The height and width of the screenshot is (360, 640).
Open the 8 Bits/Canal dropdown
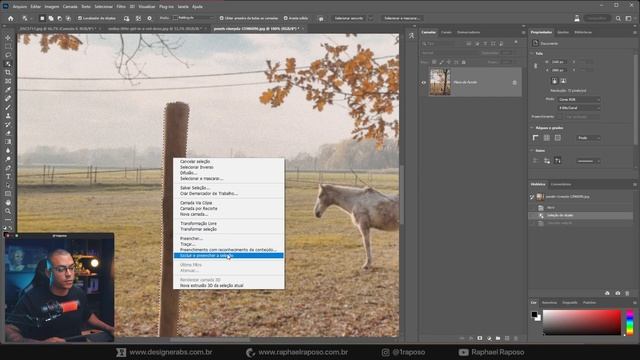[x=579, y=108]
